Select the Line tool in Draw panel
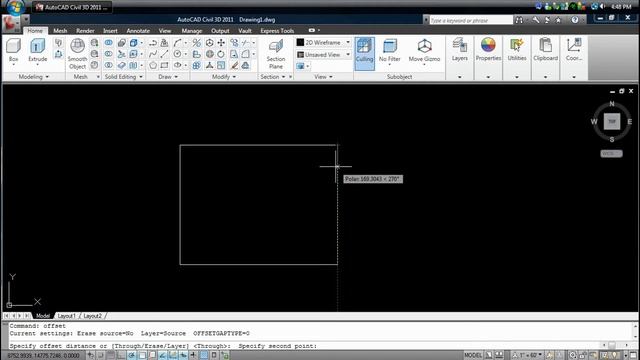Viewport: 640px width, 360px height. coord(164,54)
